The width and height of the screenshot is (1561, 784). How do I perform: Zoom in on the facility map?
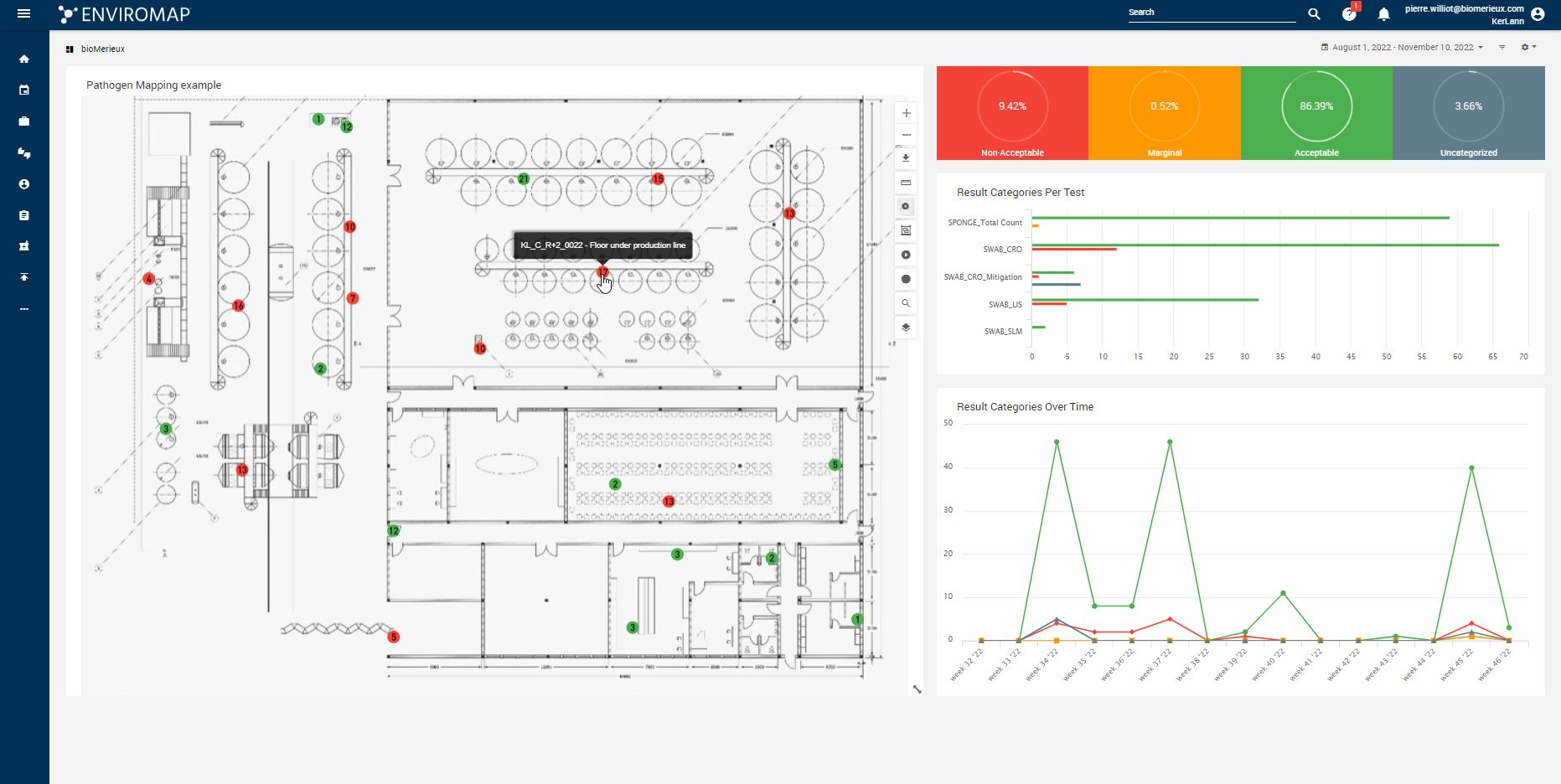(905, 112)
